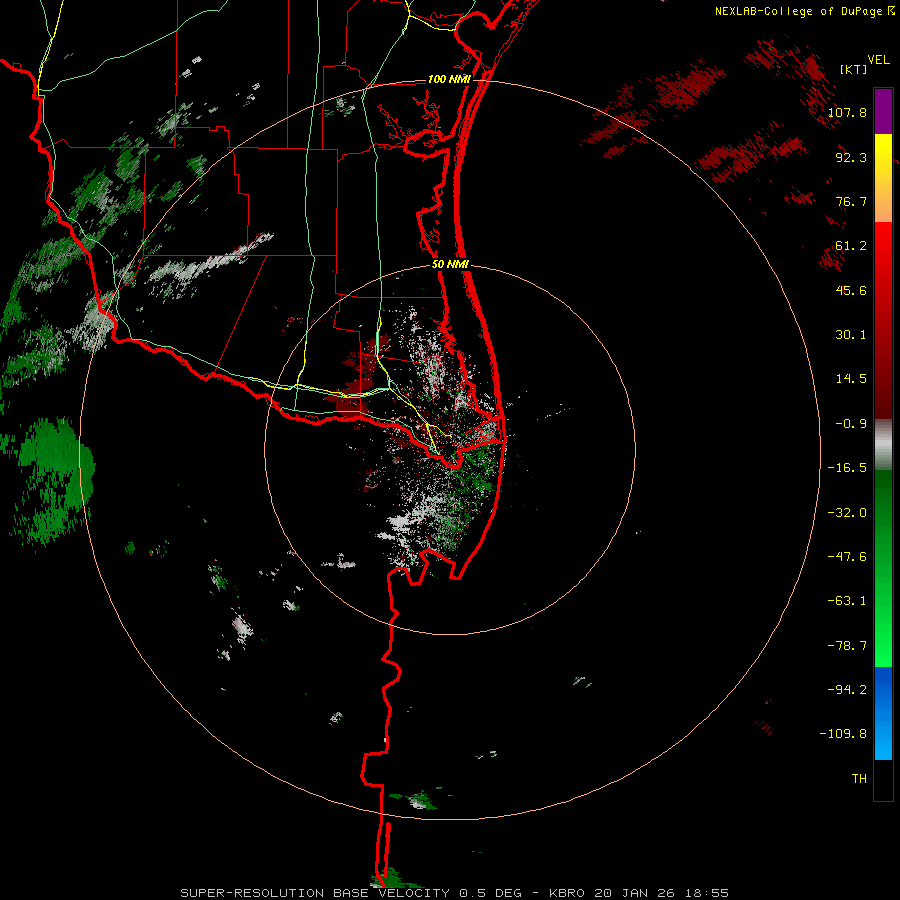This screenshot has height=900, width=900.
Task: Select the 76.7 scale value
Action: (851, 201)
